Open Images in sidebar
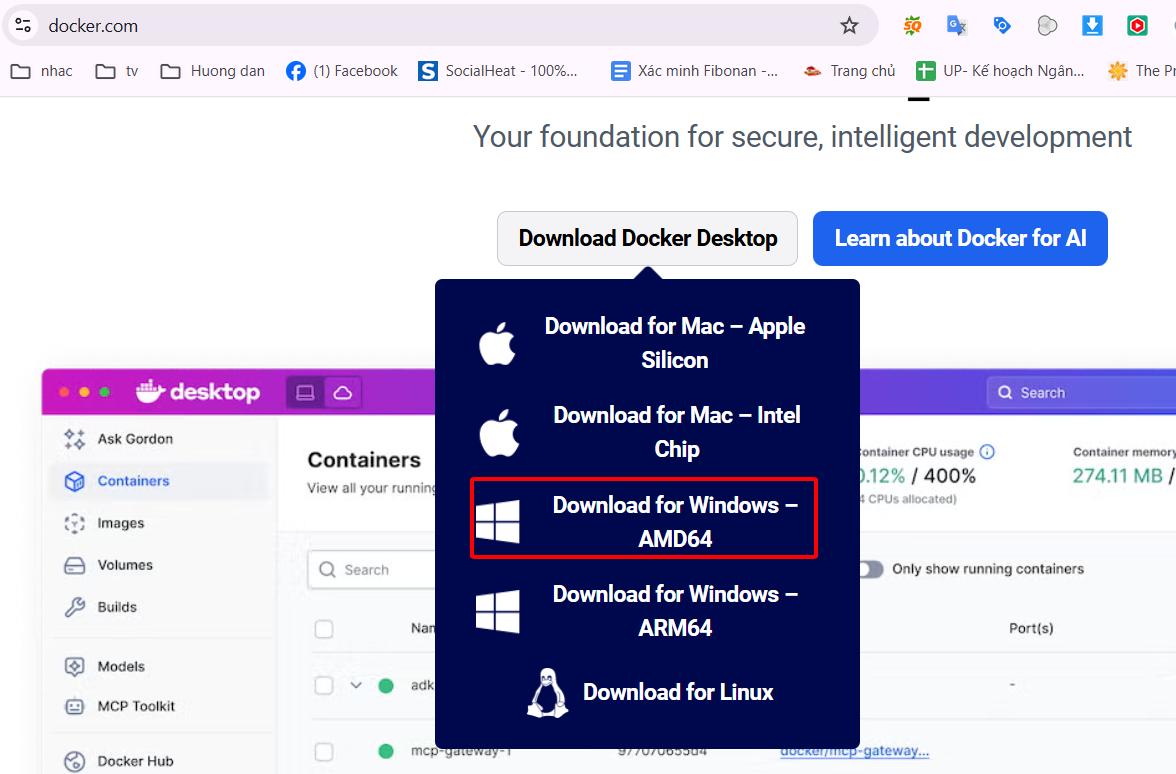Viewport: 1176px width, 774px height. (x=105, y=523)
